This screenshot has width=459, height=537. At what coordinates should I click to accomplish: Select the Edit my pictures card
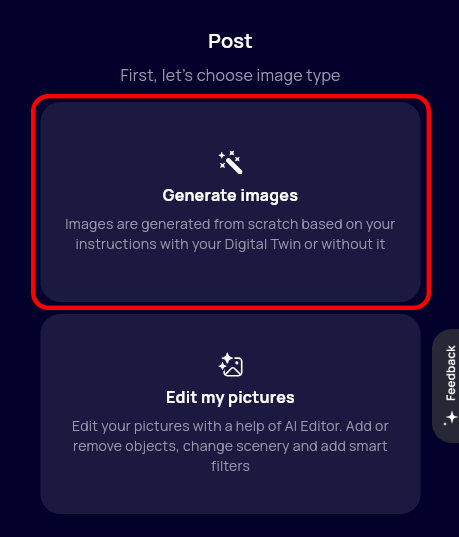click(230, 414)
